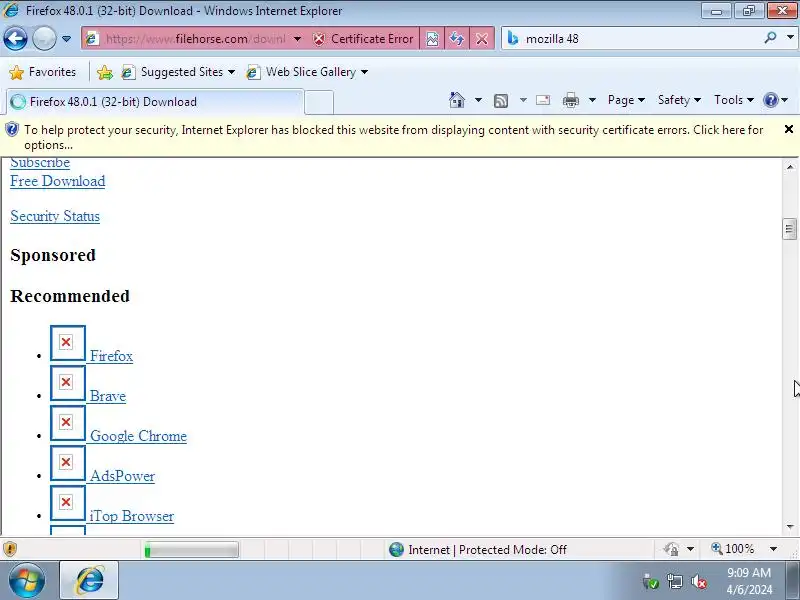Expand the address bar autocomplete dropdown
The height and width of the screenshot is (600, 800).
pos(297,39)
